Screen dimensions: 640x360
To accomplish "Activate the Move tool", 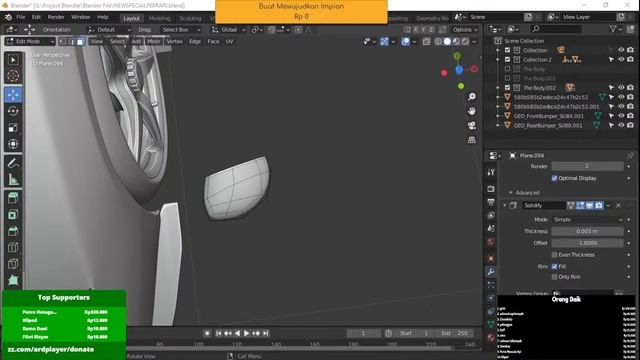I will [x=13, y=95].
